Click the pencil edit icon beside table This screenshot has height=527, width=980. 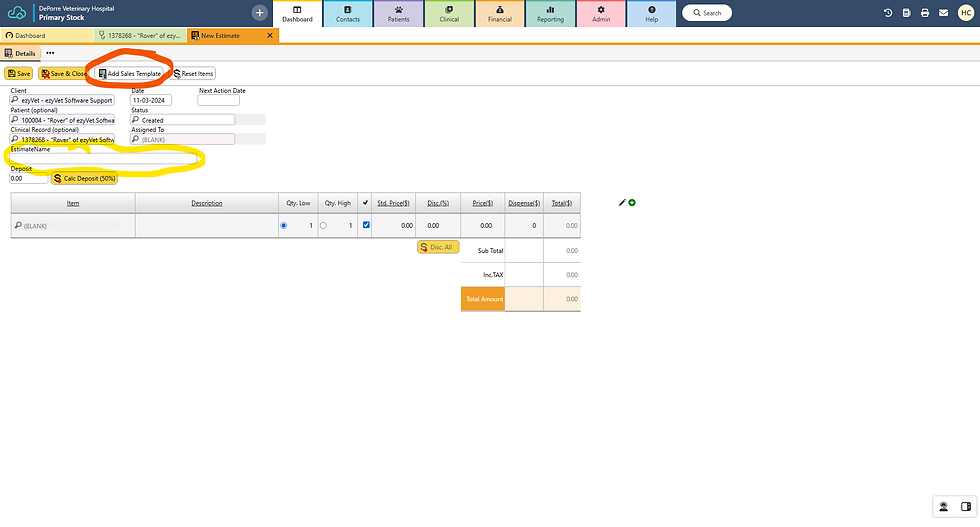pyautogui.click(x=622, y=203)
